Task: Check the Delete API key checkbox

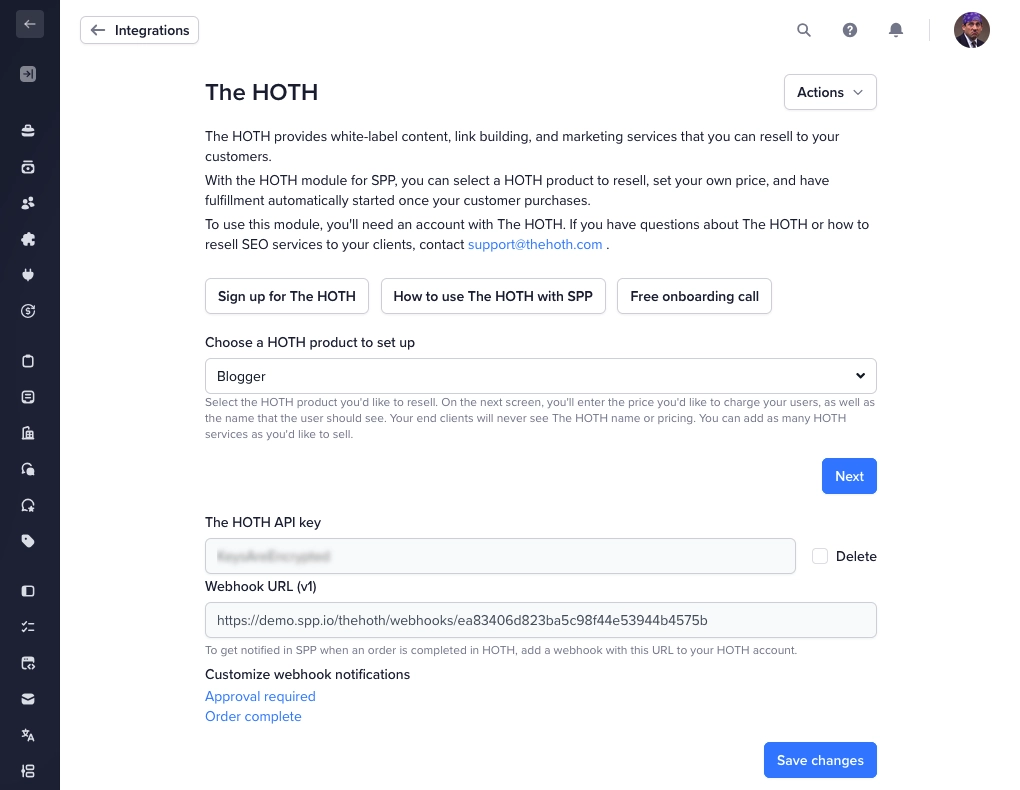Action: 820,556
